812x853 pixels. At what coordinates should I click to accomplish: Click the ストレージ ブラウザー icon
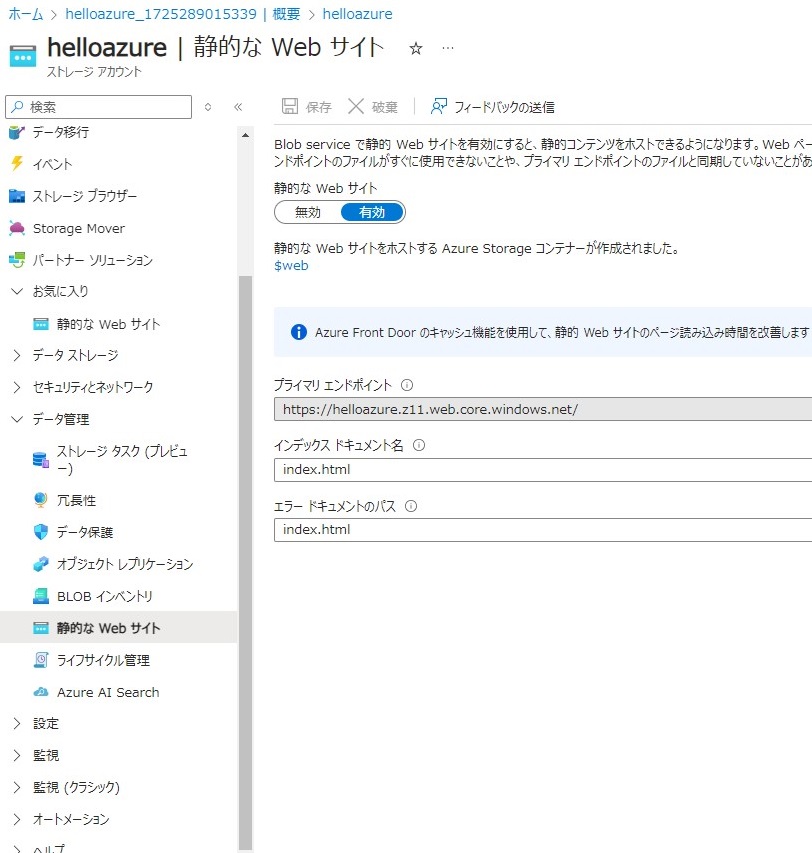tap(17, 196)
